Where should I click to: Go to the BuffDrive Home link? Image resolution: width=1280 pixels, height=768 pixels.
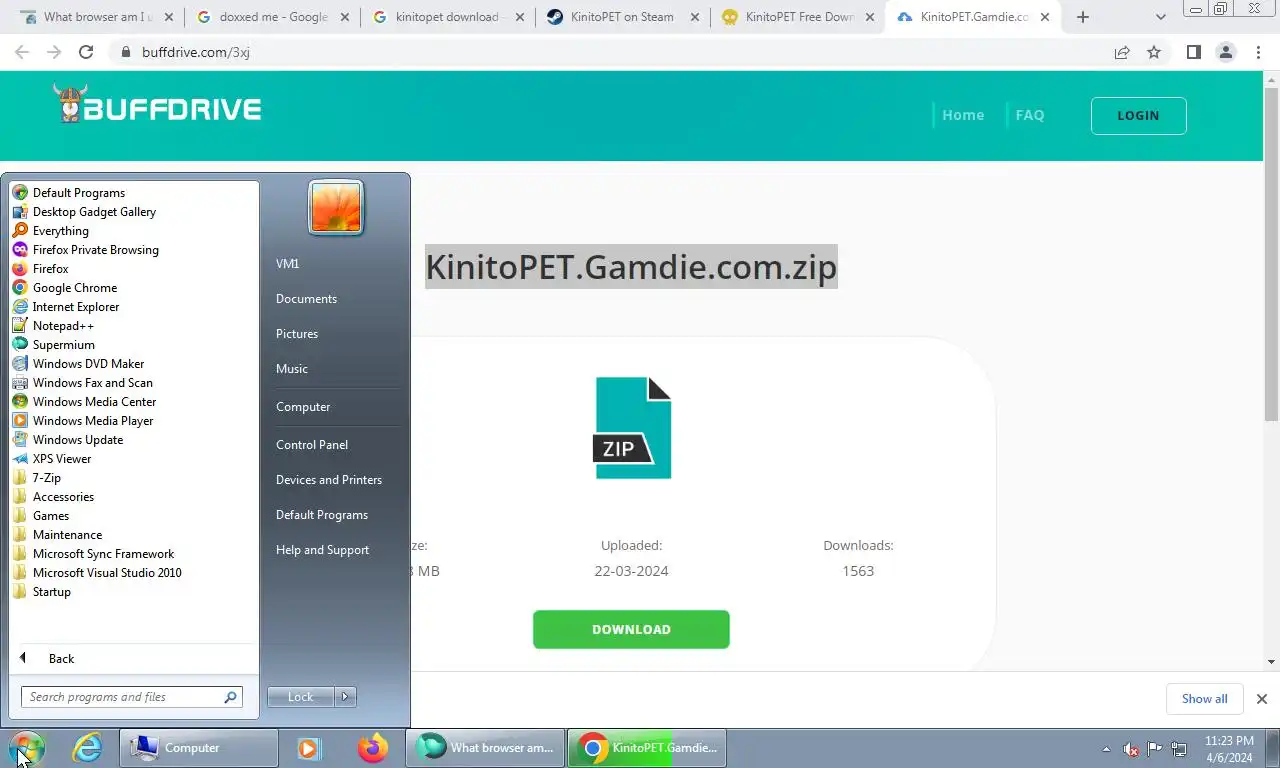(963, 115)
